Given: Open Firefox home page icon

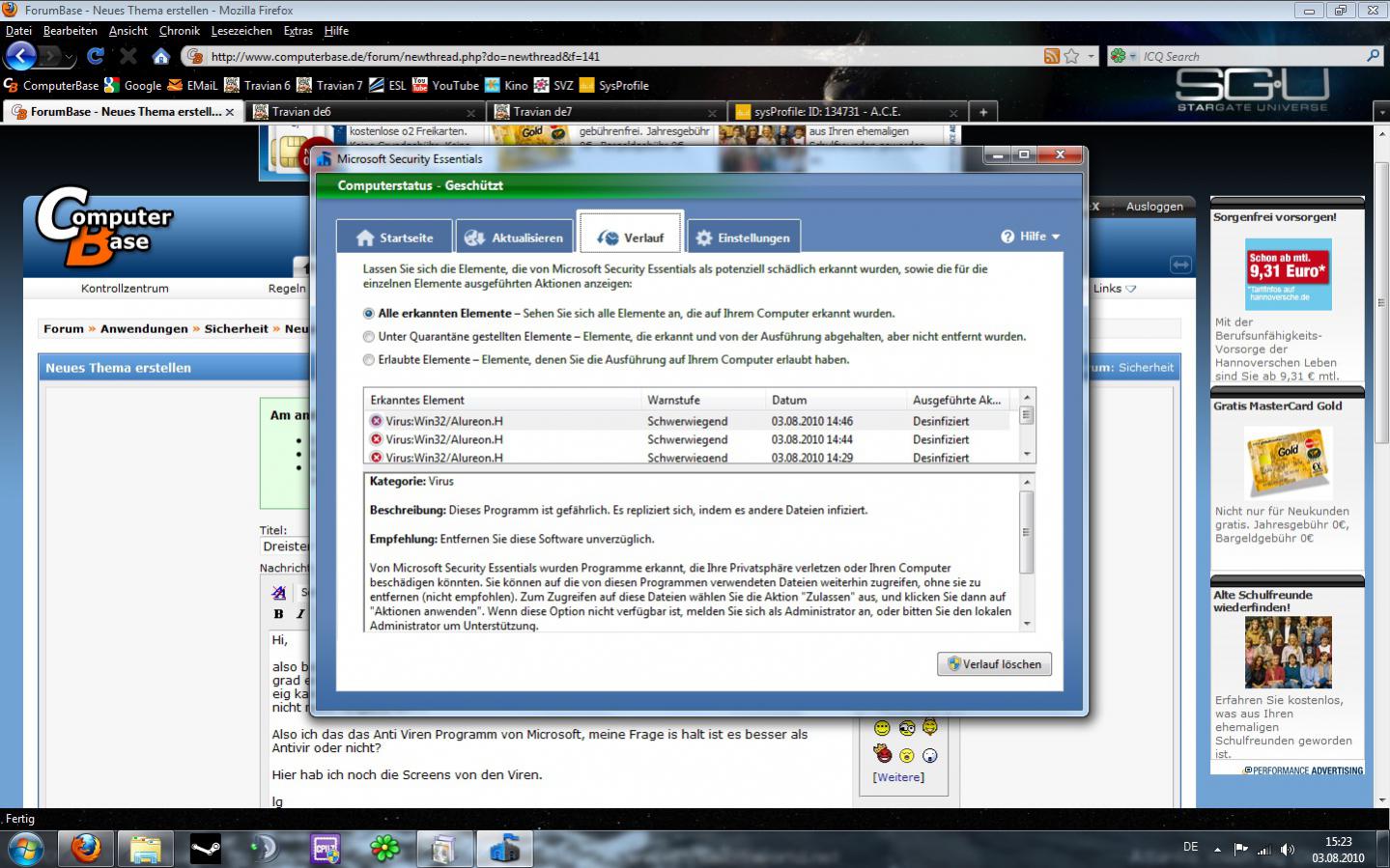Looking at the screenshot, I should [x=160, y=56].
